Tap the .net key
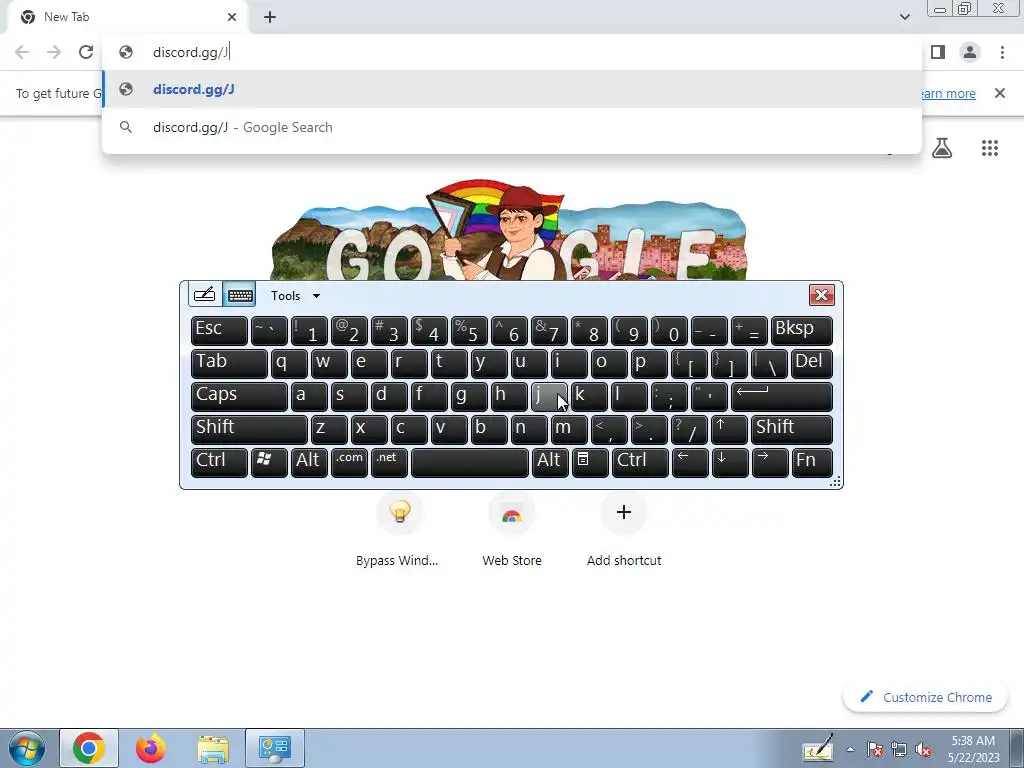The image size is (1024, 768). tap(389, 463)
